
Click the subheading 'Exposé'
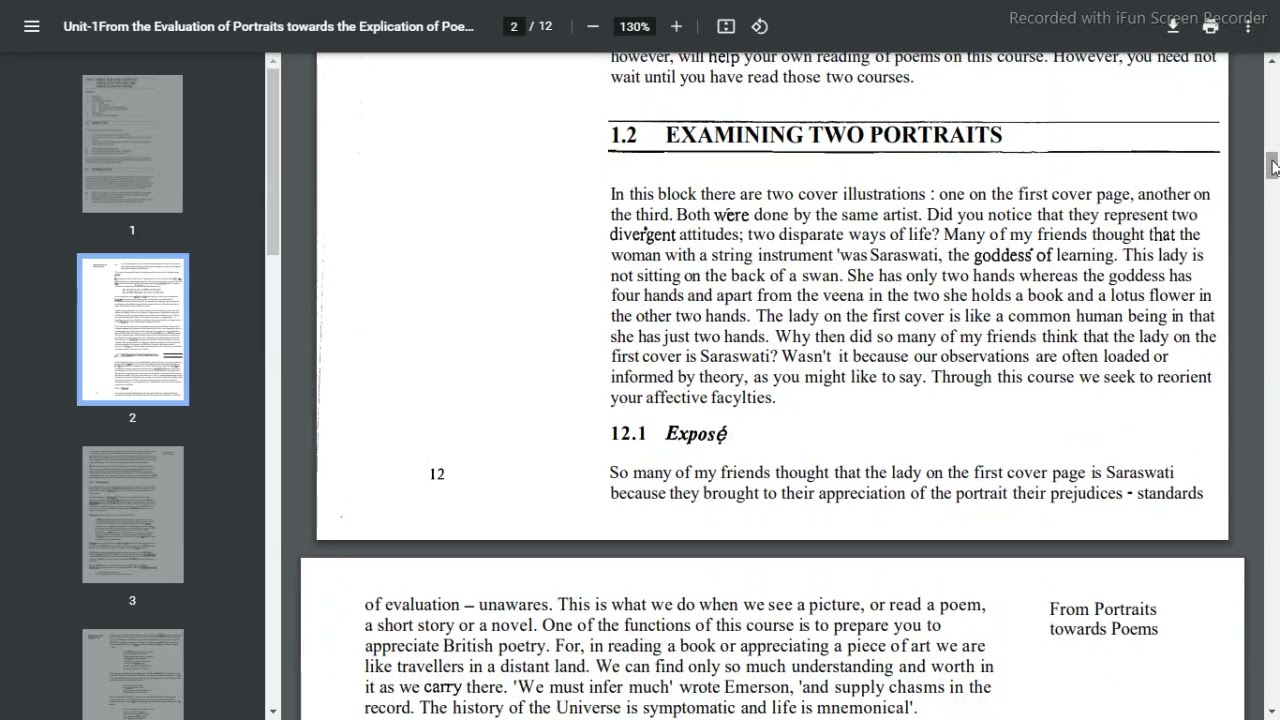696,434
